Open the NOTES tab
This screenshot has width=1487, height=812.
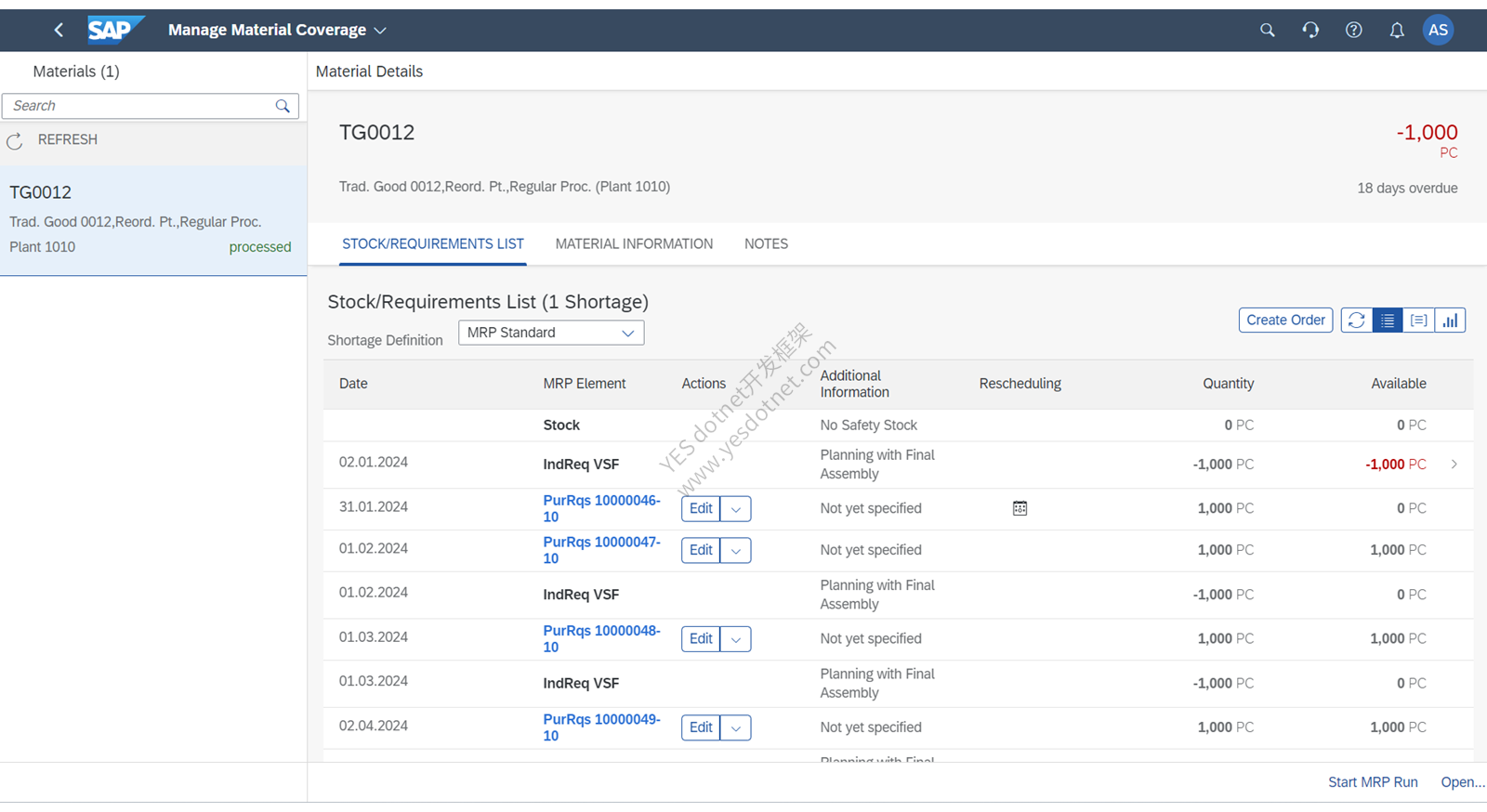[x=766, y=243]
